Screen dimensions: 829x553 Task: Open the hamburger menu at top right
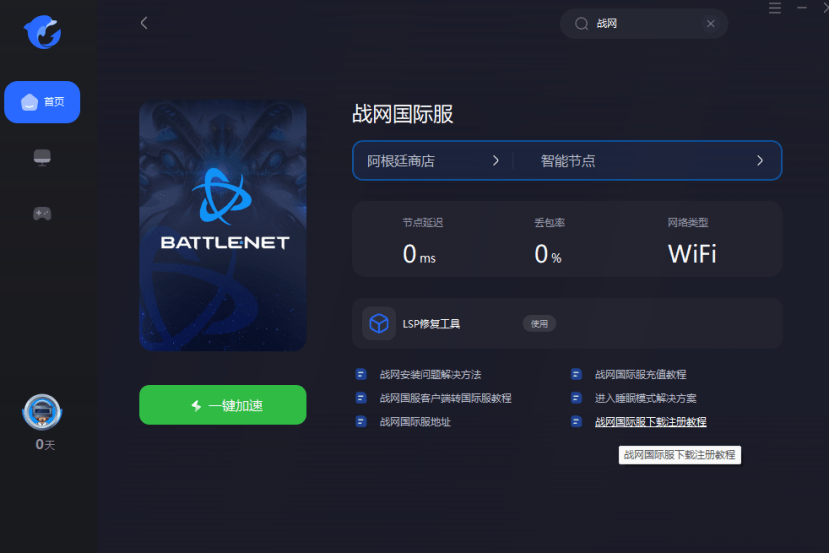pyautogui.click(x=775, y=8)
